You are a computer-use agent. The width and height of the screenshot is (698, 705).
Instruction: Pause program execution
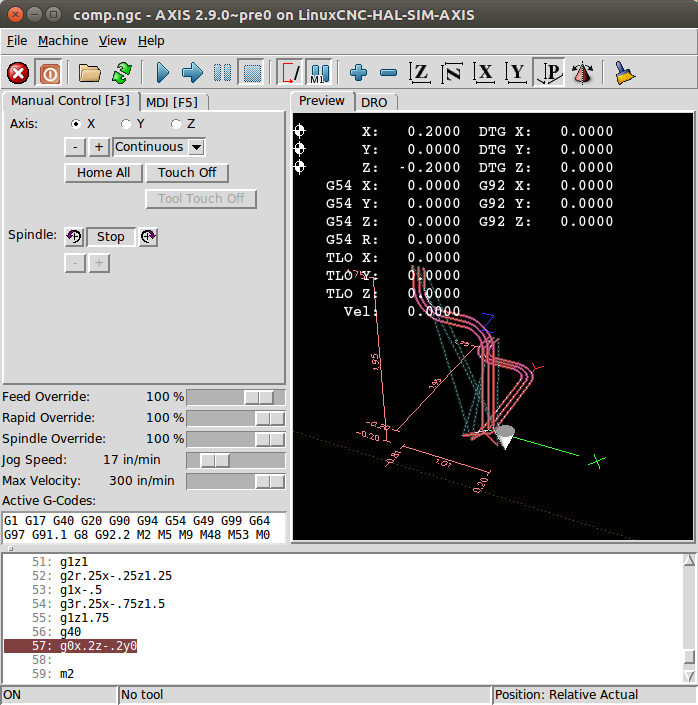click(x=222, y=73)
